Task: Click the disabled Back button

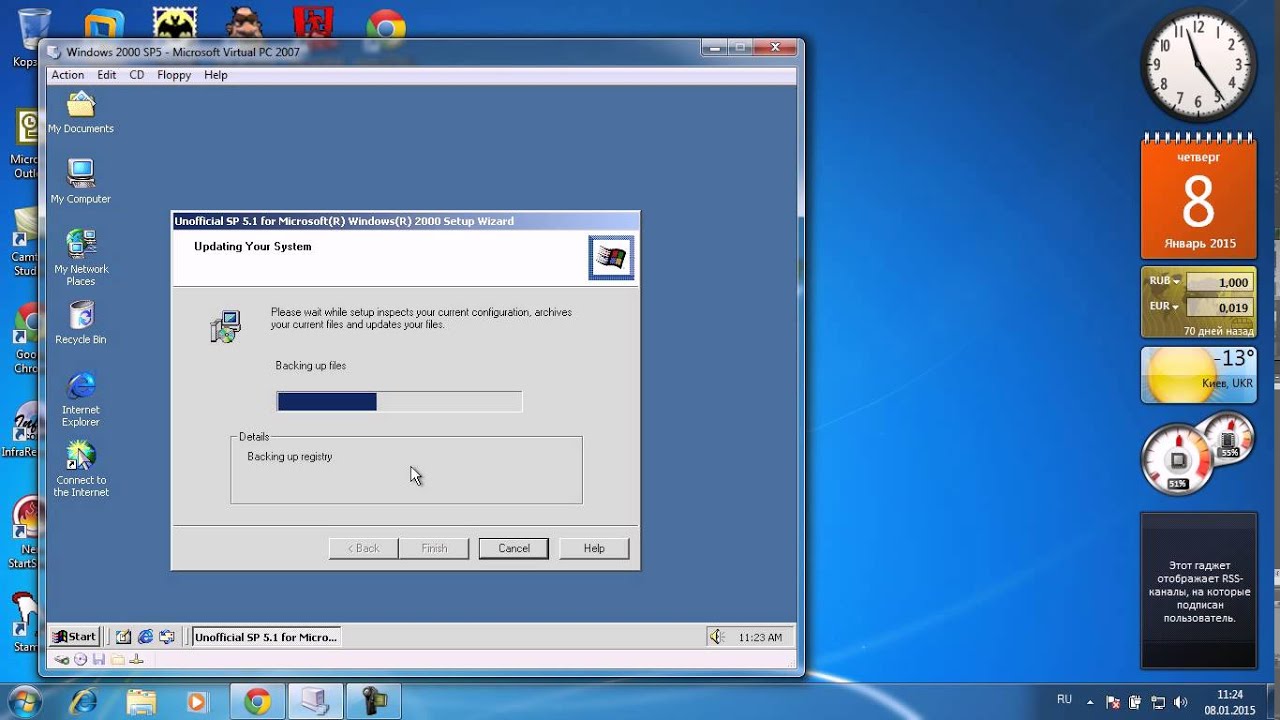Action: 364,548
